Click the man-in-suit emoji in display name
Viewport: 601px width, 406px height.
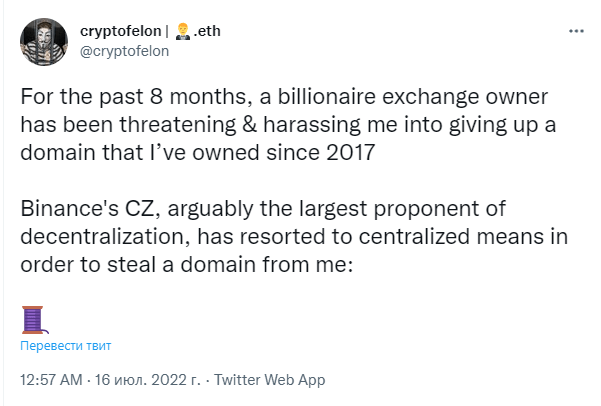pos(182,31)
